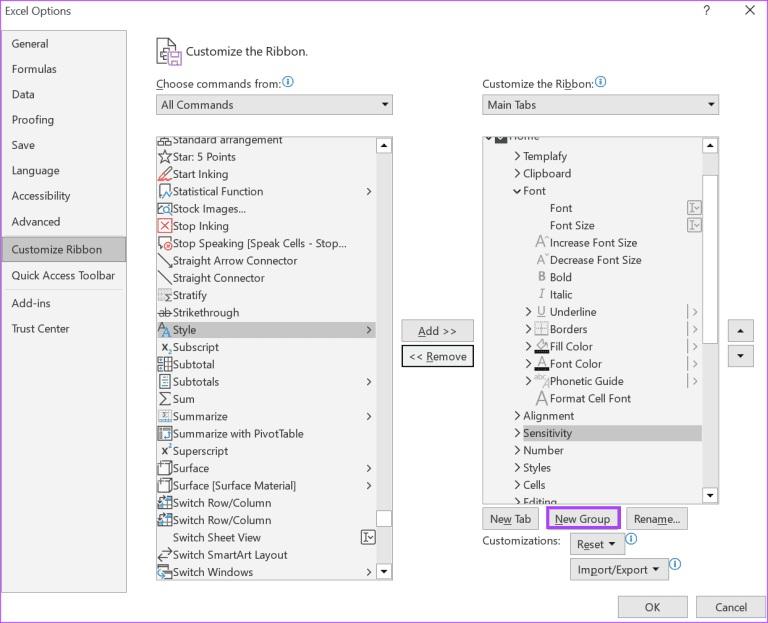The height and width of the screenshot is (623, 768).
Task: Expand the Clipboard group
Action: tap(517, 173)
